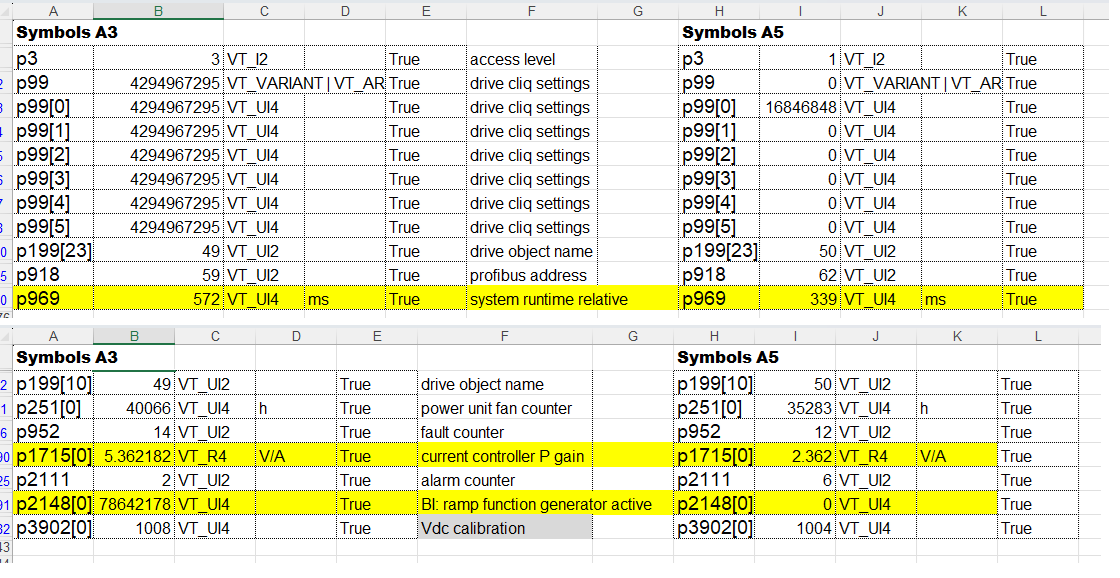The width and height of the screenshot is (1120, 578).
Task: Click the cell showing 5.362182
Action: [136, 456]
